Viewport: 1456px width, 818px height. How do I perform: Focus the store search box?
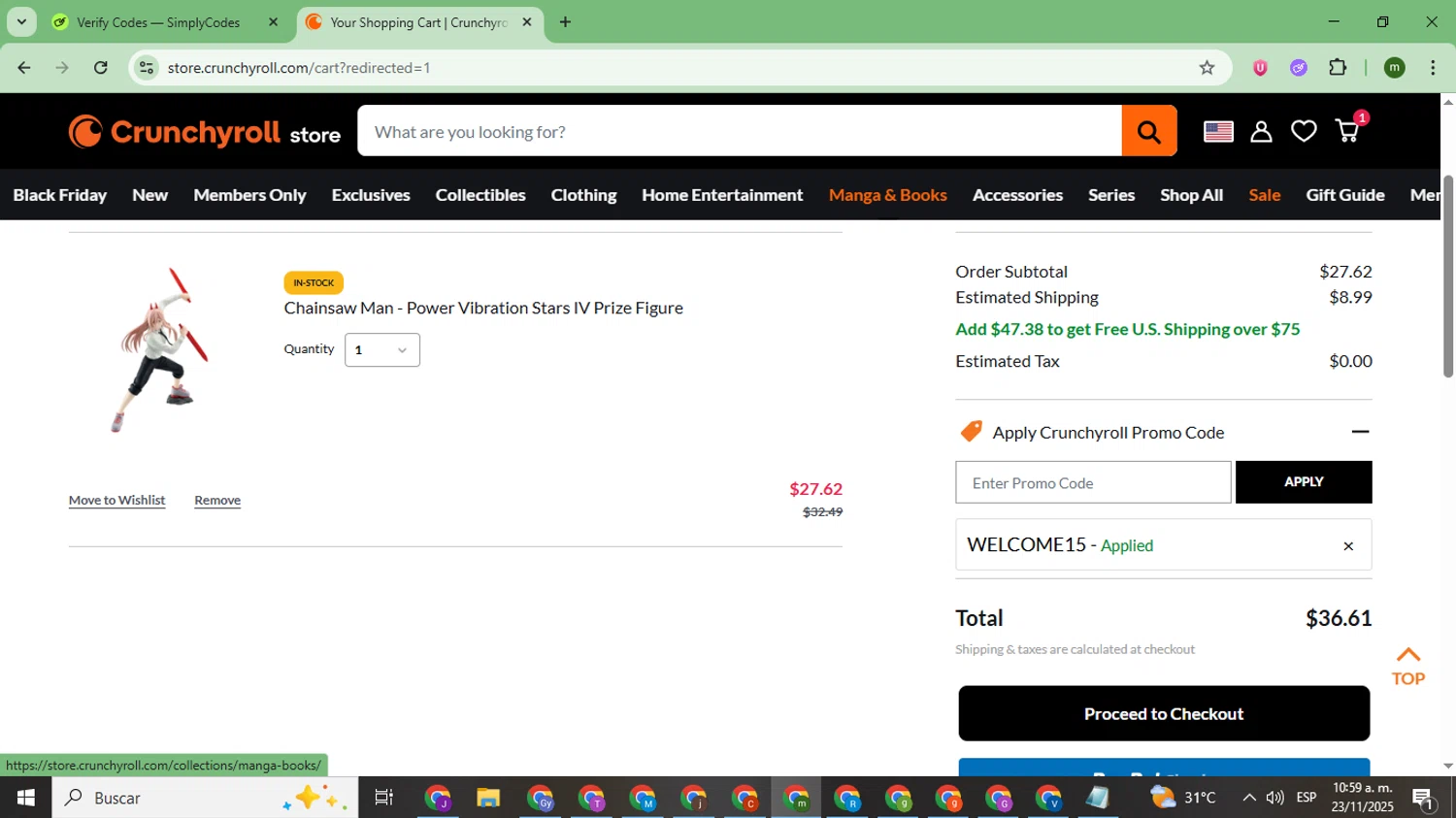[x=740, y=131]
